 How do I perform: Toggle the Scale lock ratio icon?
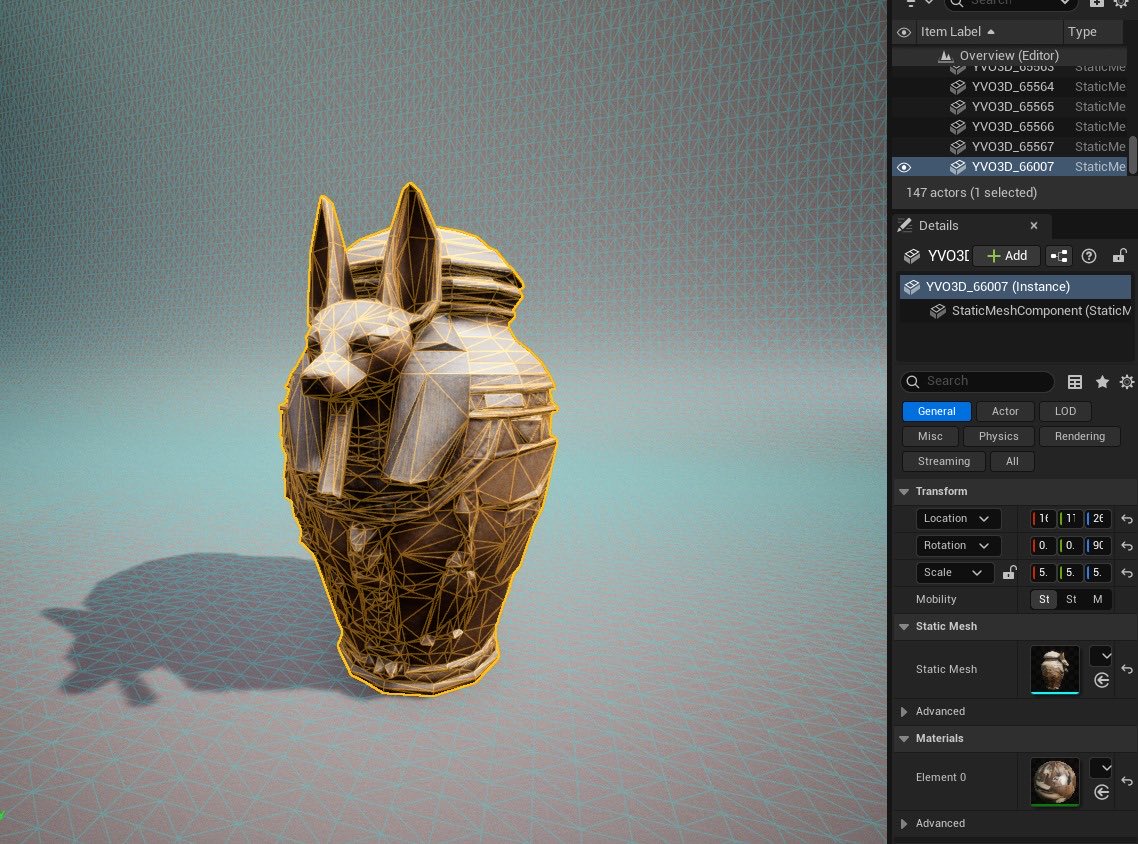1009,573
